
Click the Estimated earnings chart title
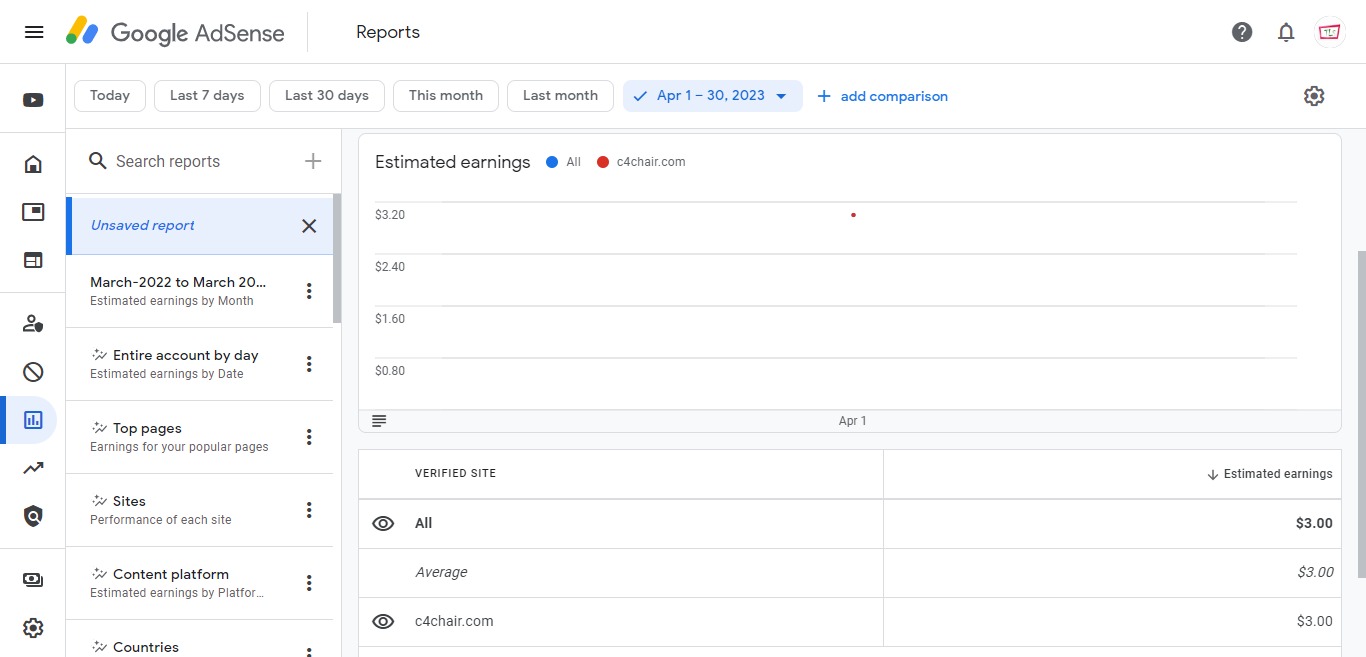(x=453, y=162)
